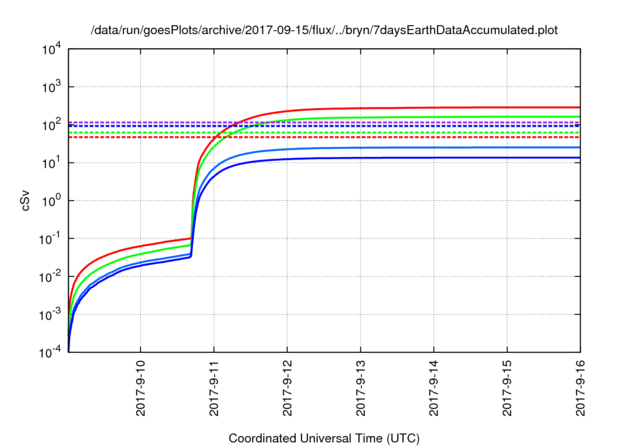Viewport: 640px width, 448px height.
Task: Click the 10^-4 y-axis tick label
Action: pyautogui.click(x=51, y=352)
